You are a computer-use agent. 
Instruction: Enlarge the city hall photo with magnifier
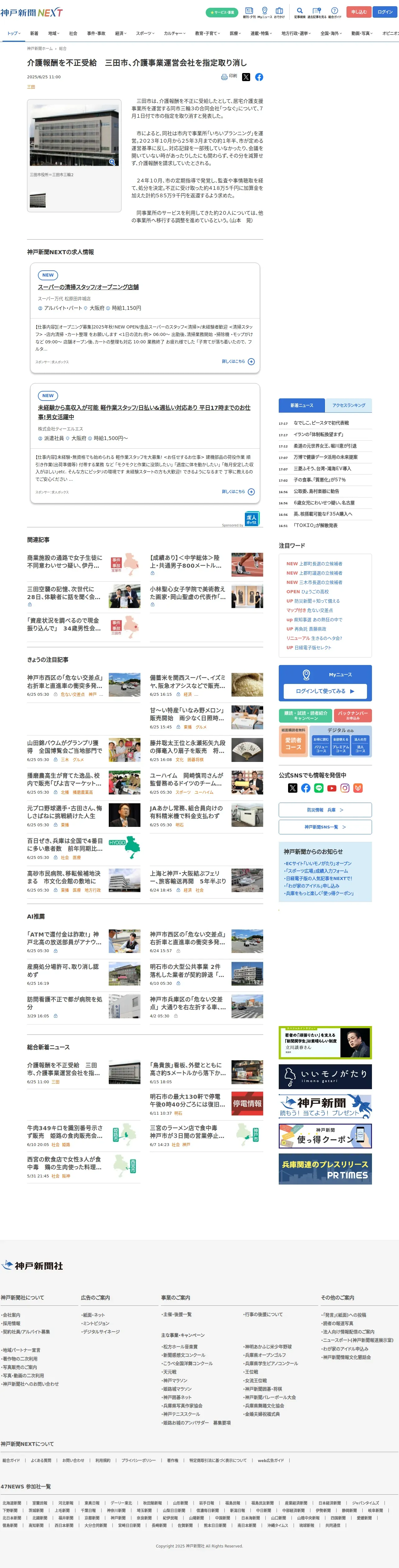click(112, 162)
